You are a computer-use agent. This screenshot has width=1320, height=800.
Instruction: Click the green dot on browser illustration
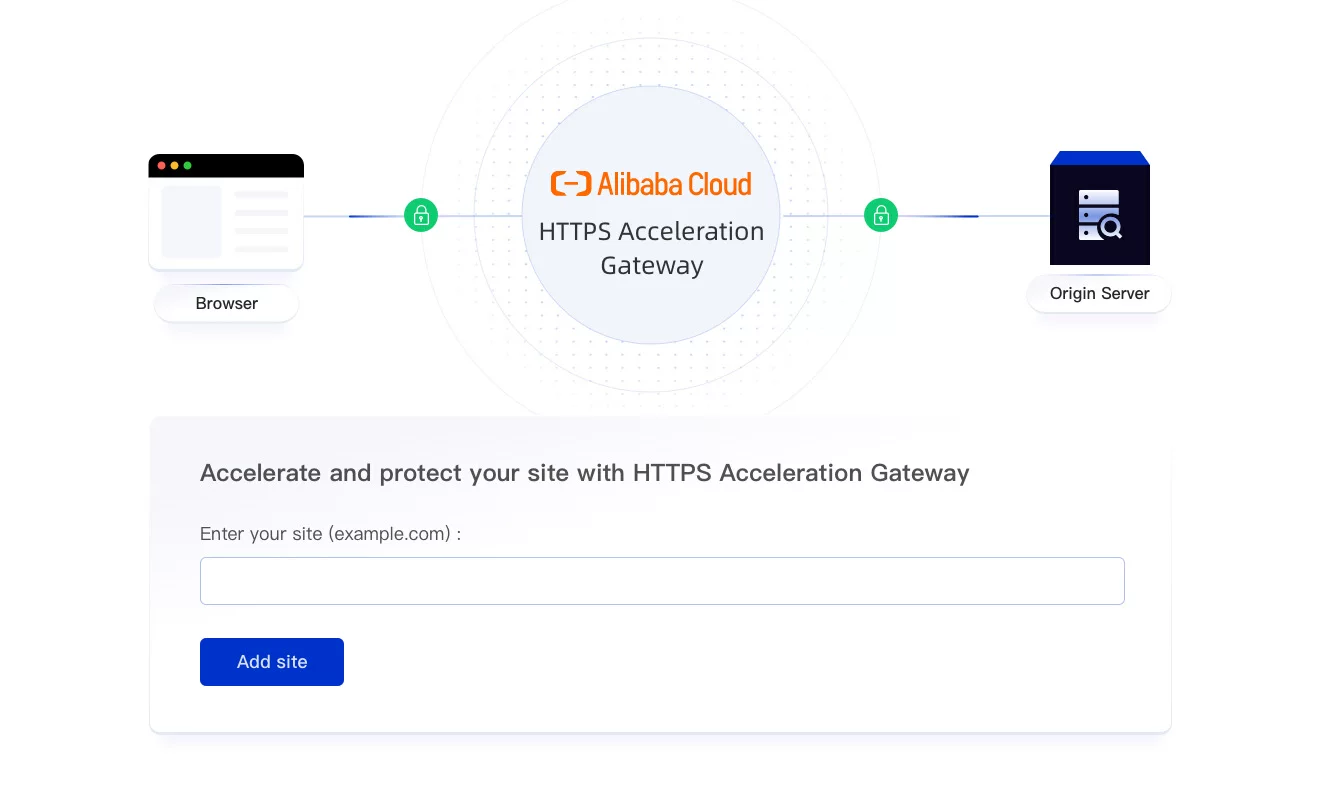(x=187, y=166)
